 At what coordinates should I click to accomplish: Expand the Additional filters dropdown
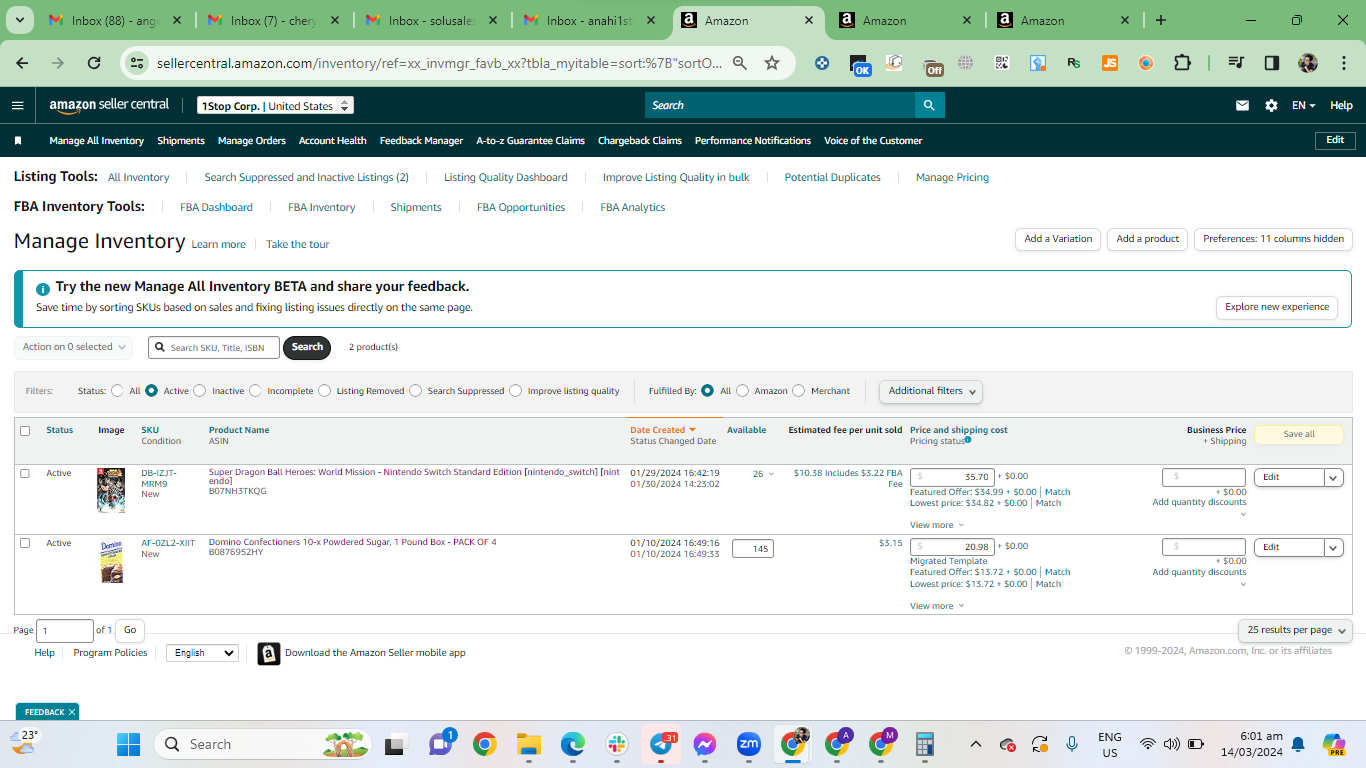tap(931, 391)
